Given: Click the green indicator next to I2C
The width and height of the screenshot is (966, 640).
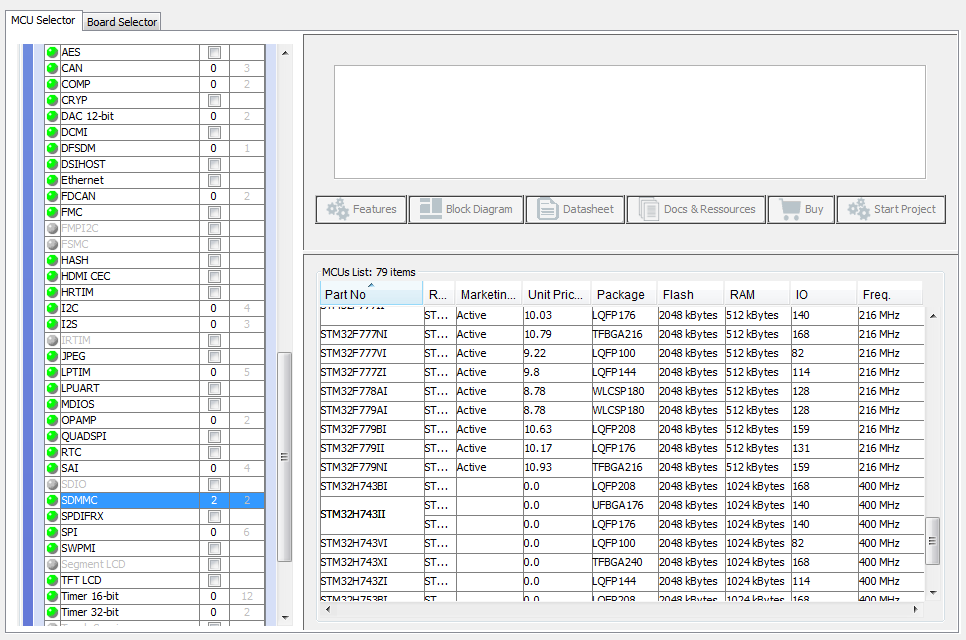Looking at the screenshot, I should [52, 309].
